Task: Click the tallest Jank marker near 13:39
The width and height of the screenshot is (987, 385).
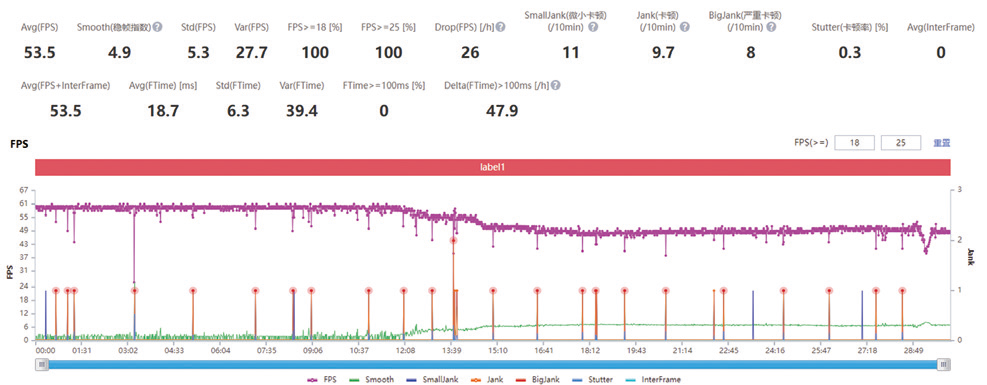Action: coord(453,241)
